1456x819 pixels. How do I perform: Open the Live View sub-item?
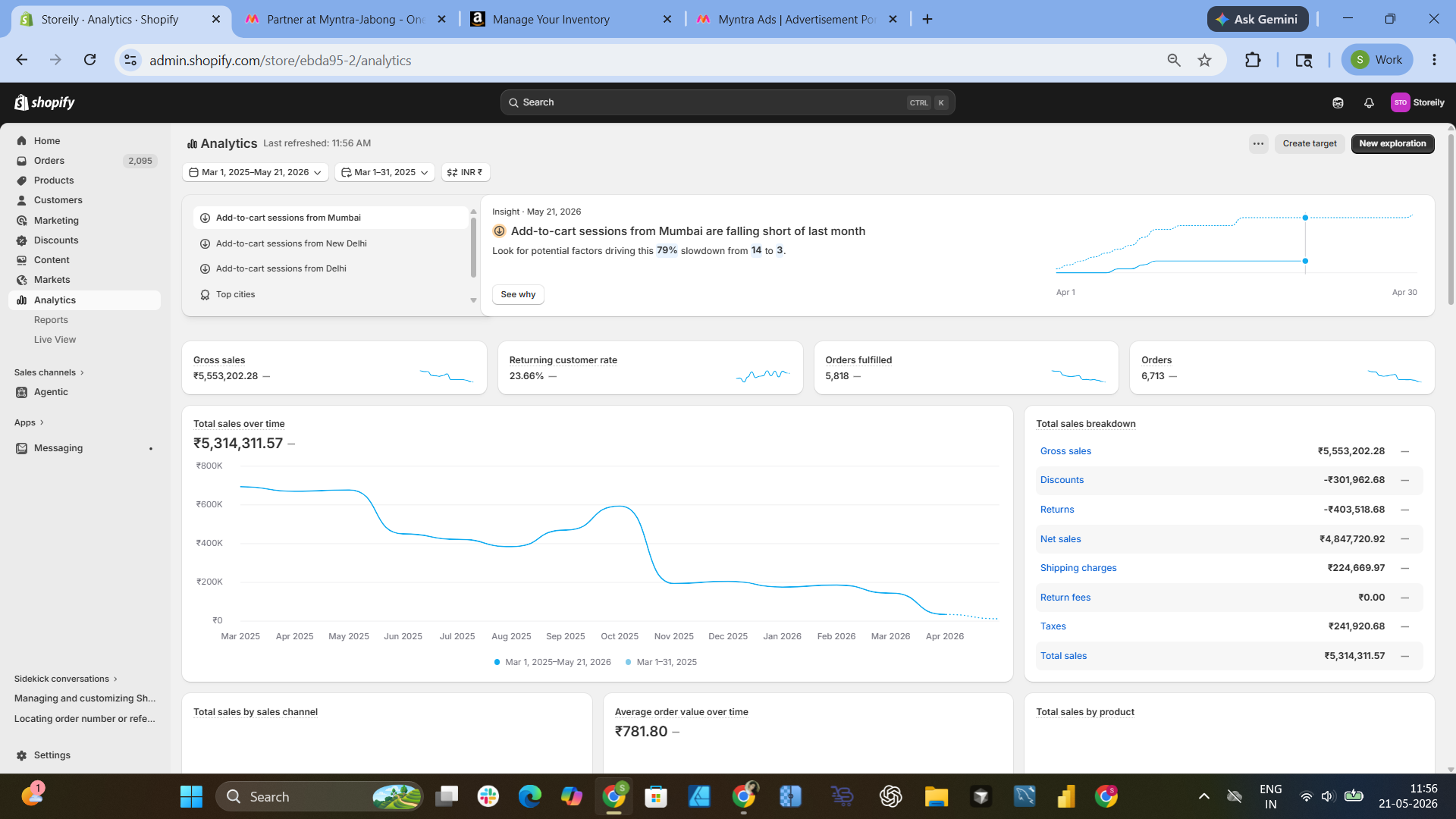55,340
